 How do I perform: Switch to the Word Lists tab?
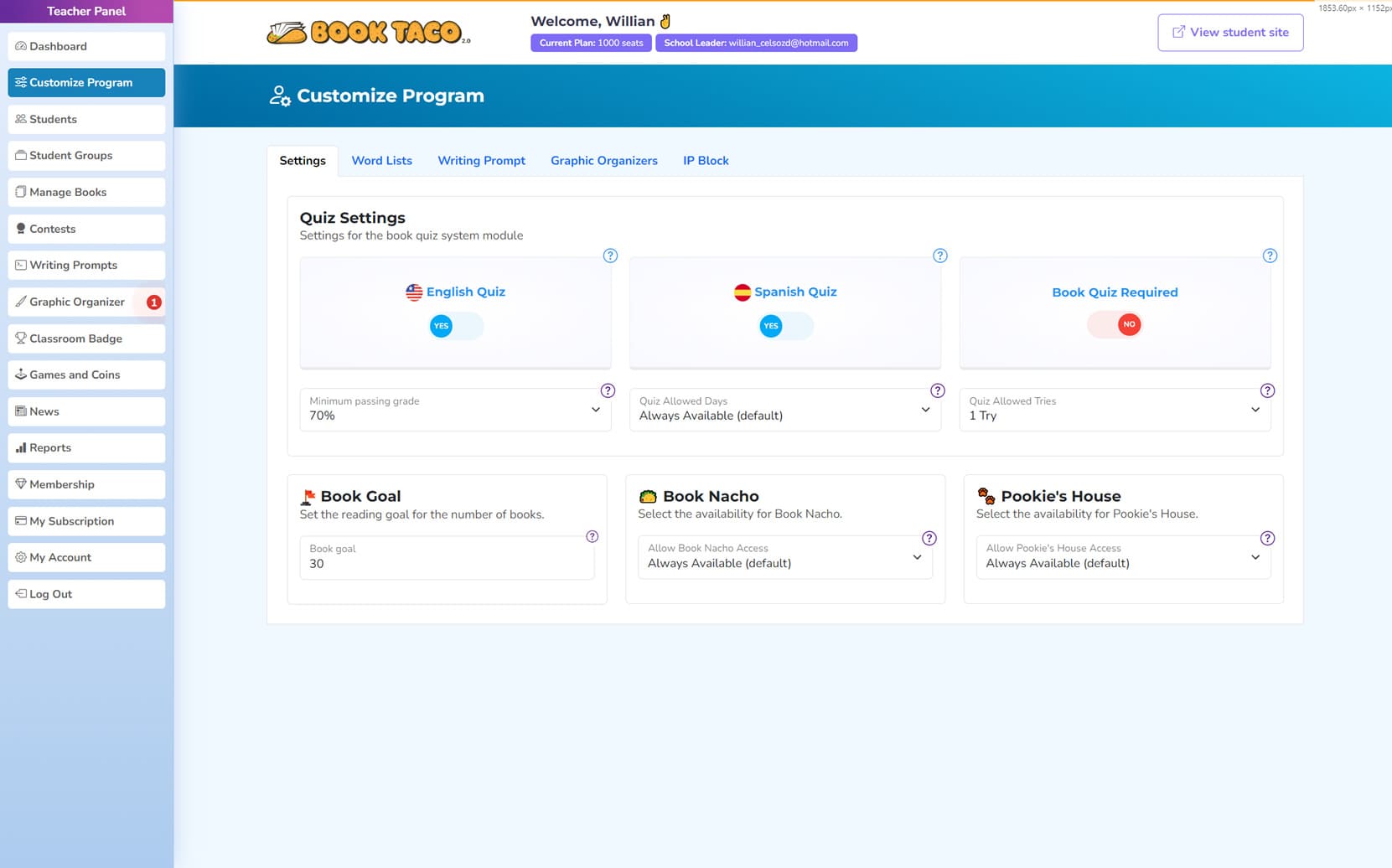[381, 161]
